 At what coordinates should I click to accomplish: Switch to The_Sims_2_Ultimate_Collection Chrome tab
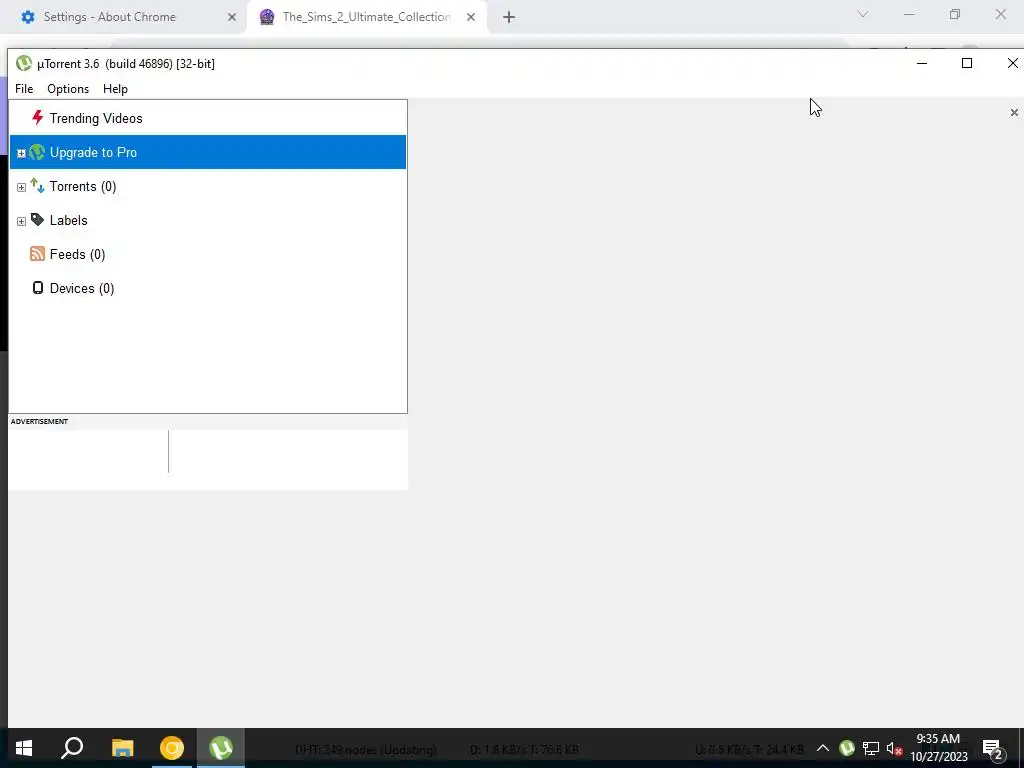click(366, 17)
